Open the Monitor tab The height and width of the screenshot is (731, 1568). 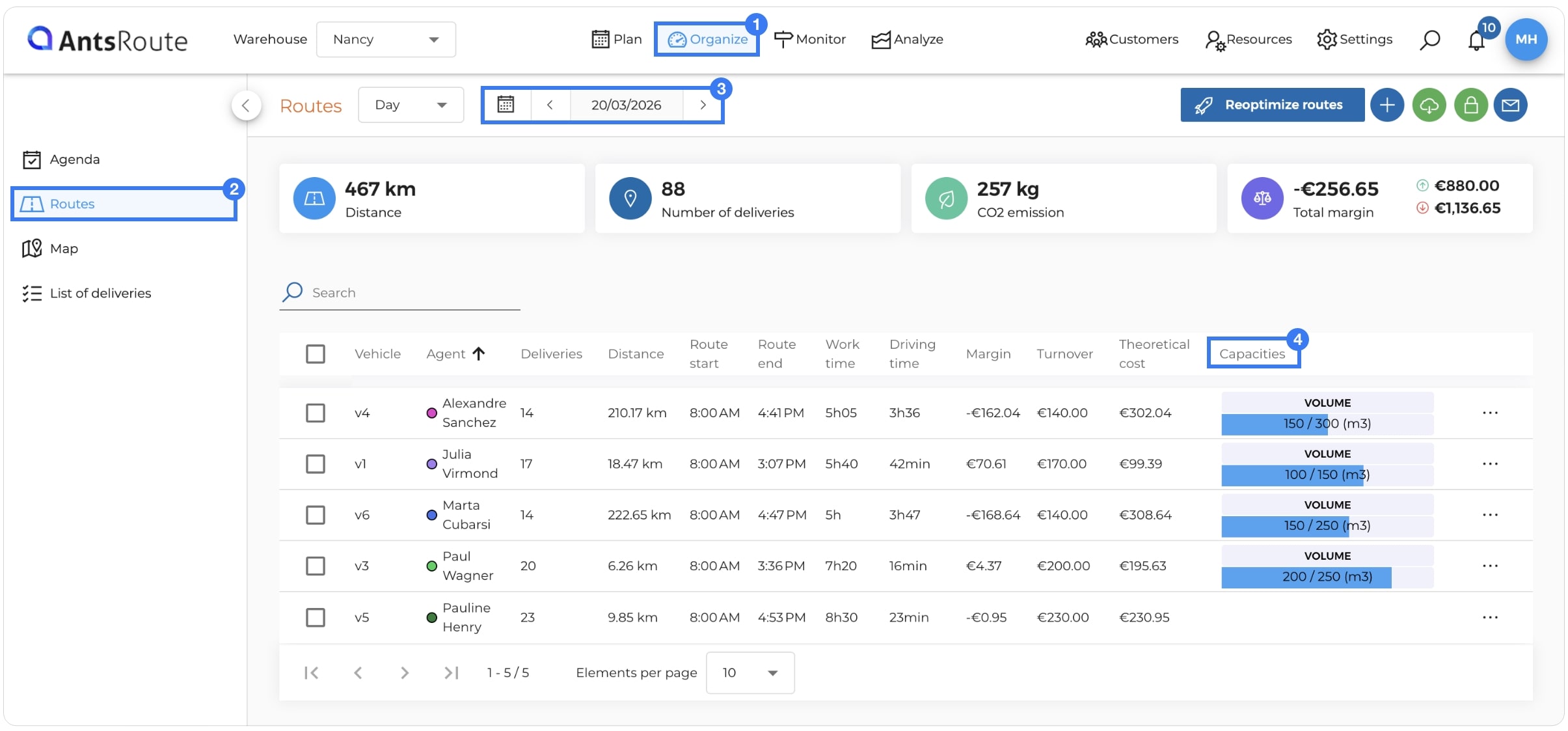pyautogui.click(x=810, y=39)
